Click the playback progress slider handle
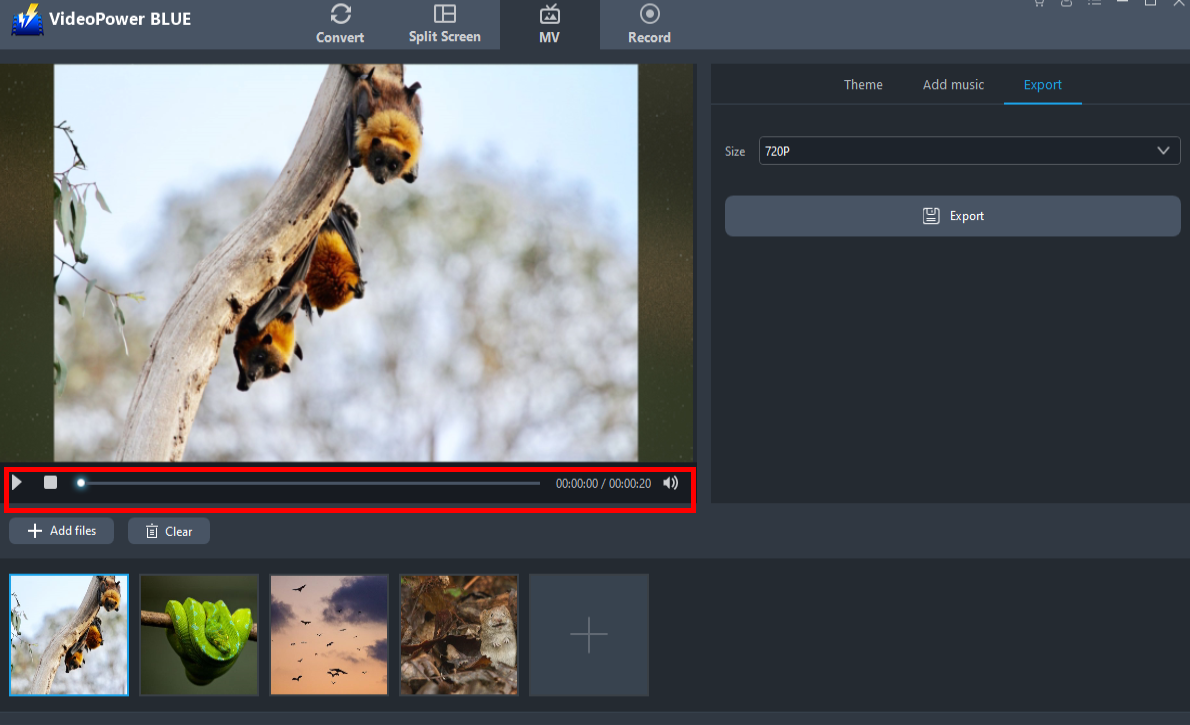Viewport: 1190px width, 725px height. (81, 483)
